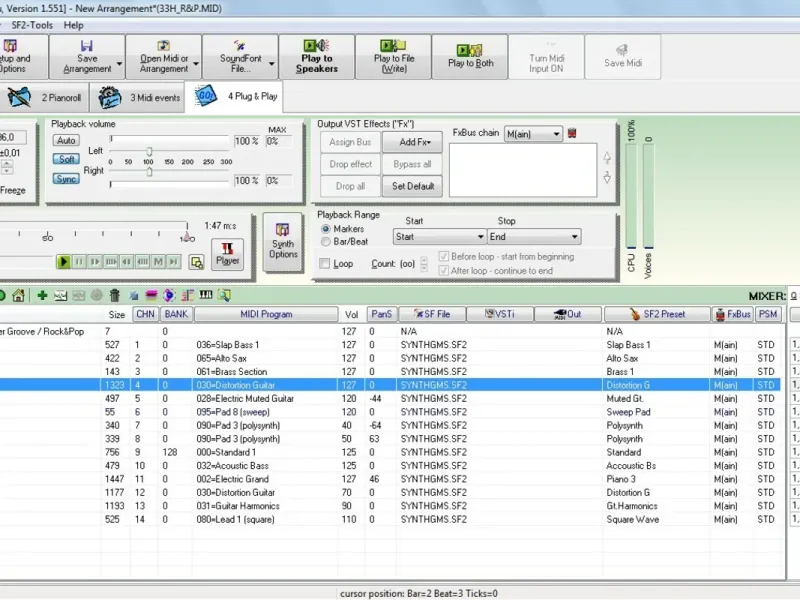The image size is (800, 600).
Task: Click the piano keyboard icon in toolbar
Action: click(x=206, y=295)
